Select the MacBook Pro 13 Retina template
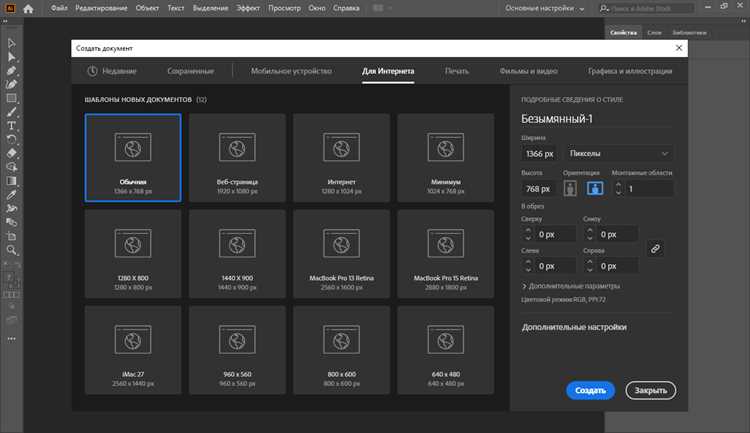750x433 pixels. [x=342, y=254]
